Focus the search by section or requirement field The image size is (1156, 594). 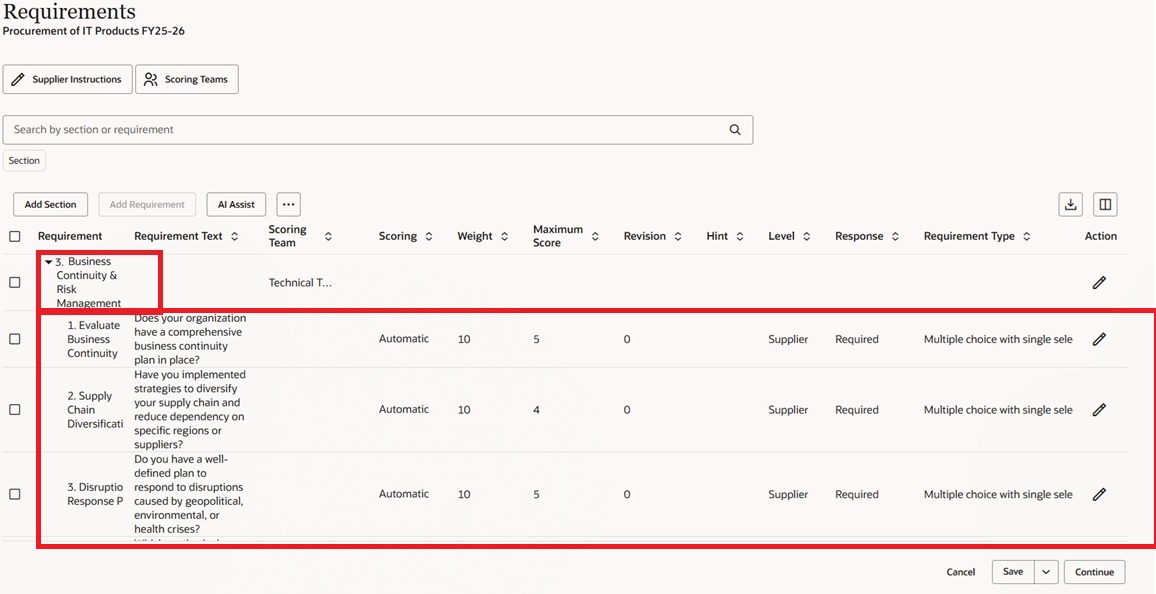365,130
